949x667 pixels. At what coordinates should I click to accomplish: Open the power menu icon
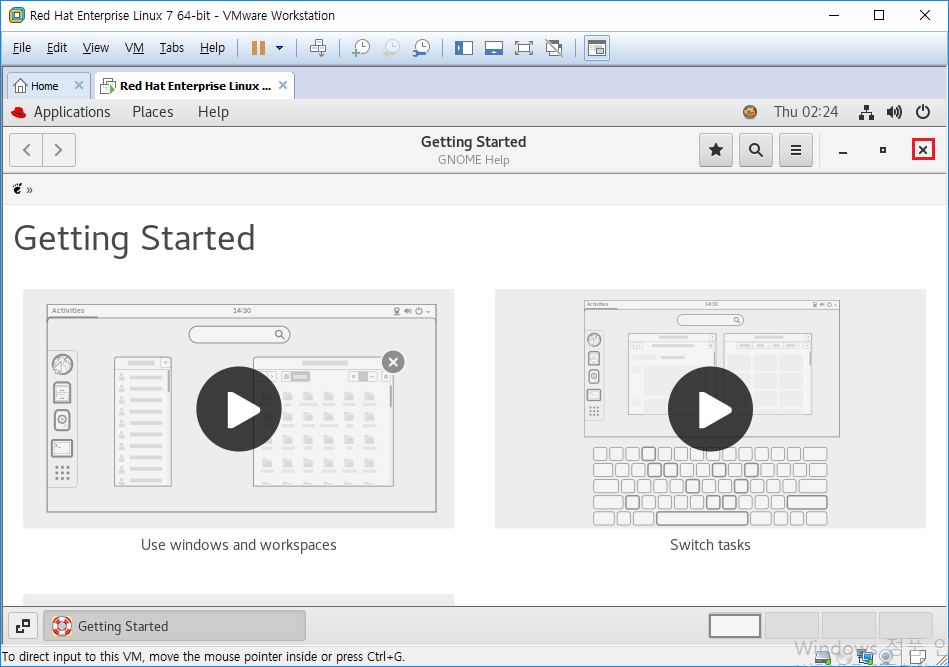922,112
